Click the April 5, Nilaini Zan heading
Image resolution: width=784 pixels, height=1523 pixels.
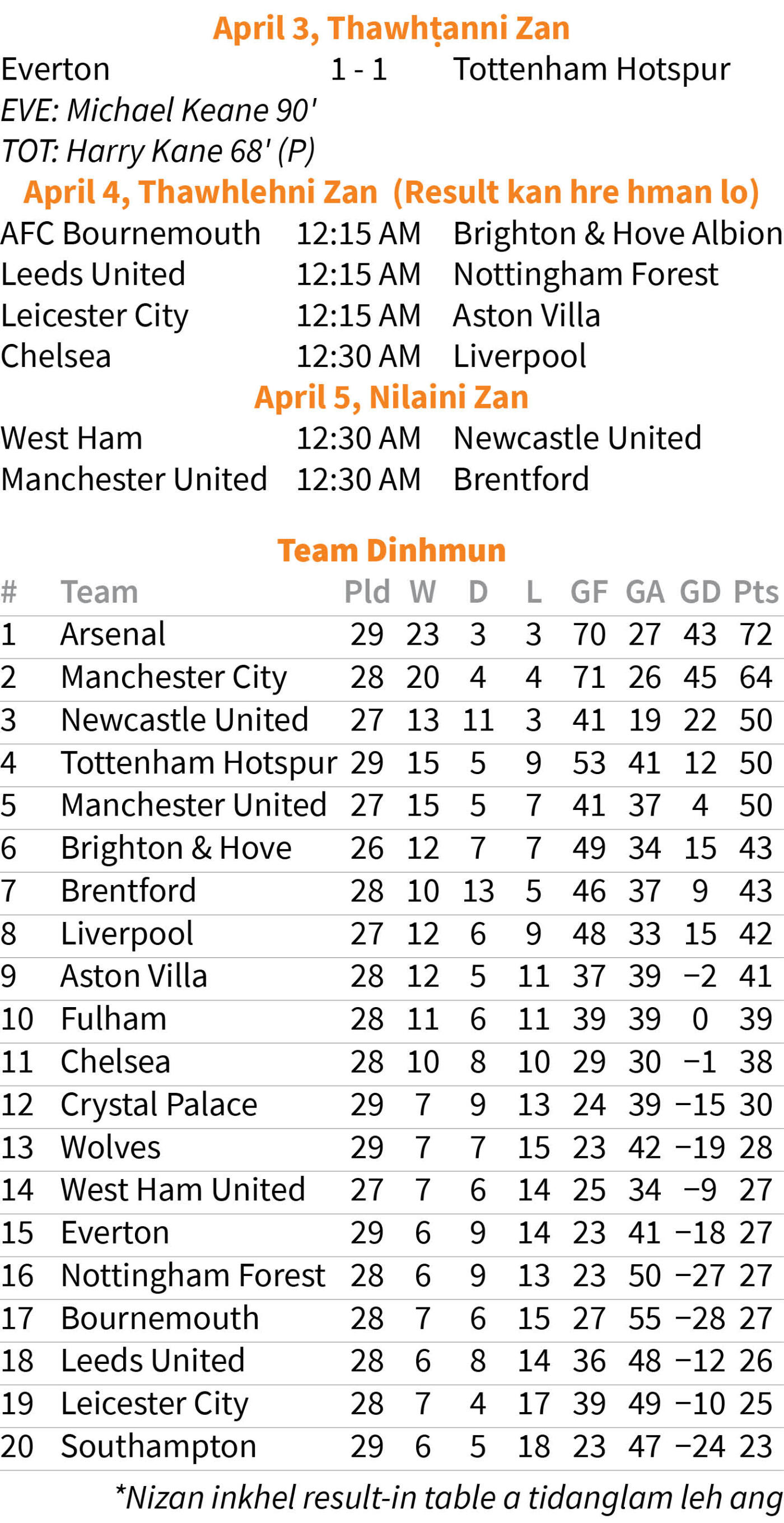pyautogui.click(x=391, y=397)
